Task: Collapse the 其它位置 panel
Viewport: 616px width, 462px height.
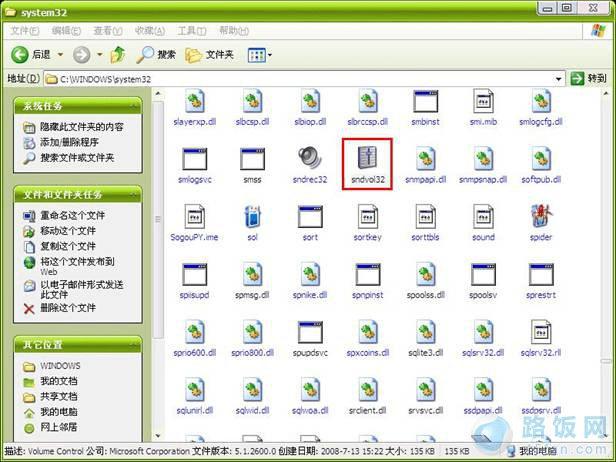Action: 134,345
